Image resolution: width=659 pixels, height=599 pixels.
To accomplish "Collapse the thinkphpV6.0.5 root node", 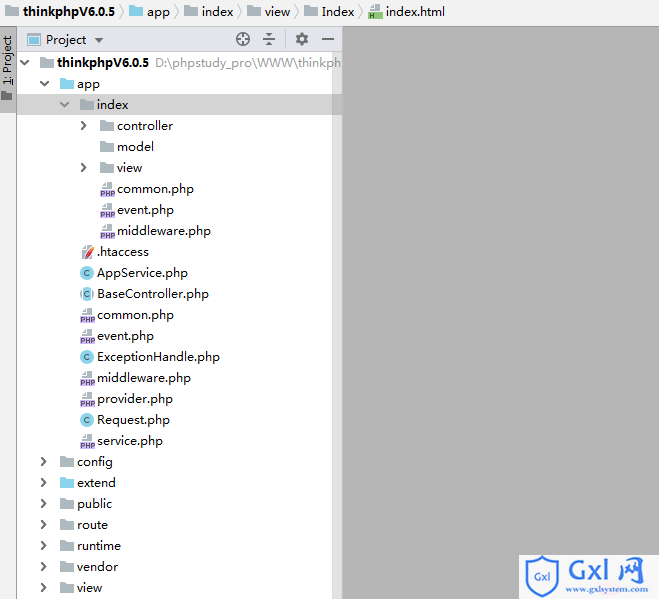I will [25, 63].
